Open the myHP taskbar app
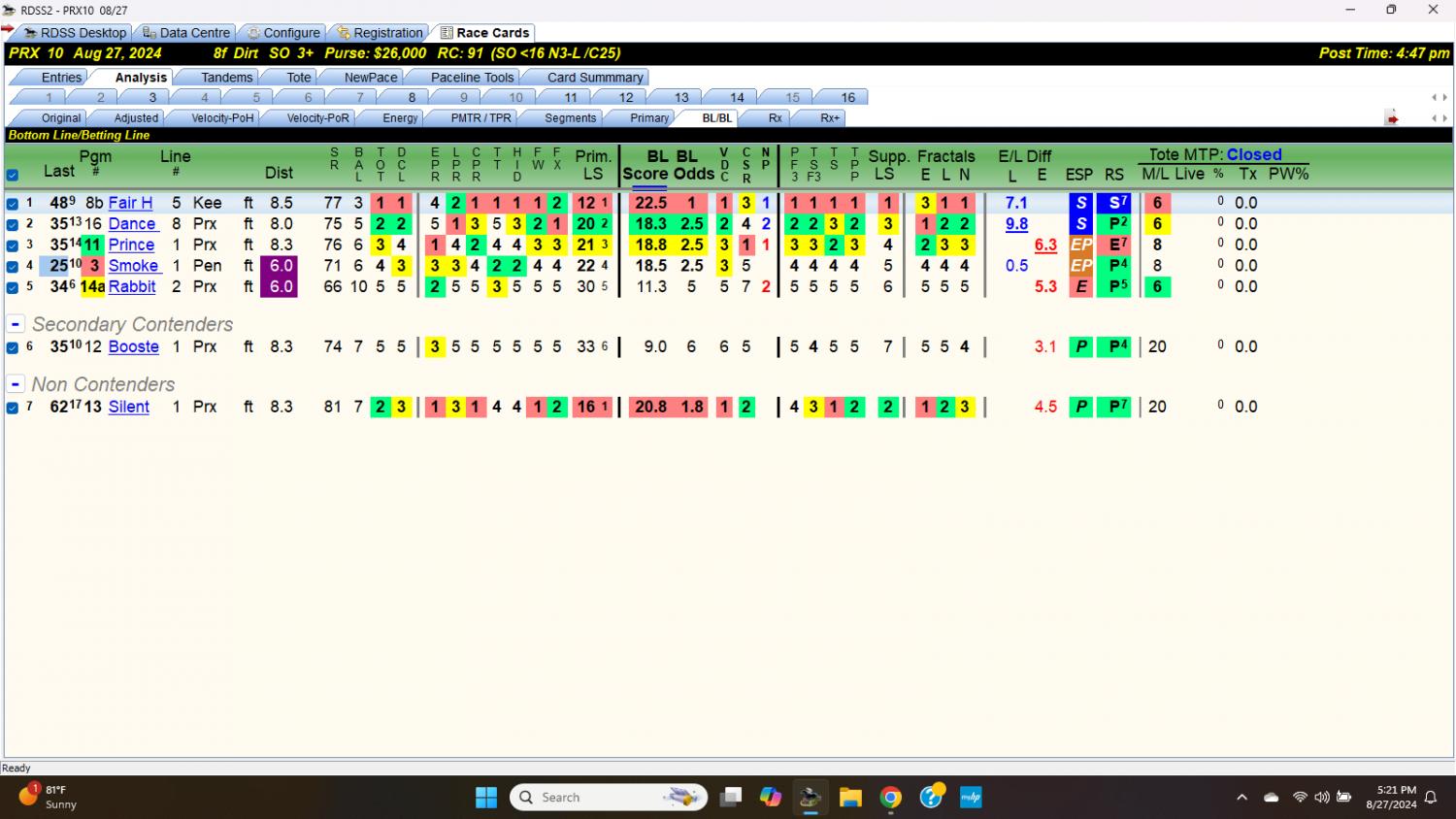Viewport: 1456px width, 819px height. 971,798
